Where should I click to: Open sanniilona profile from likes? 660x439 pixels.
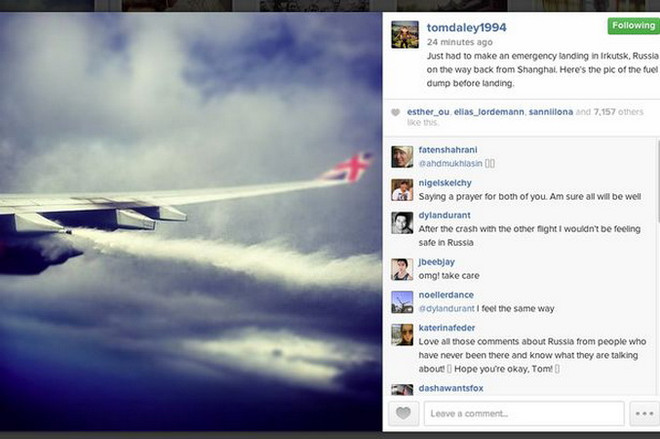pos(551,112)
